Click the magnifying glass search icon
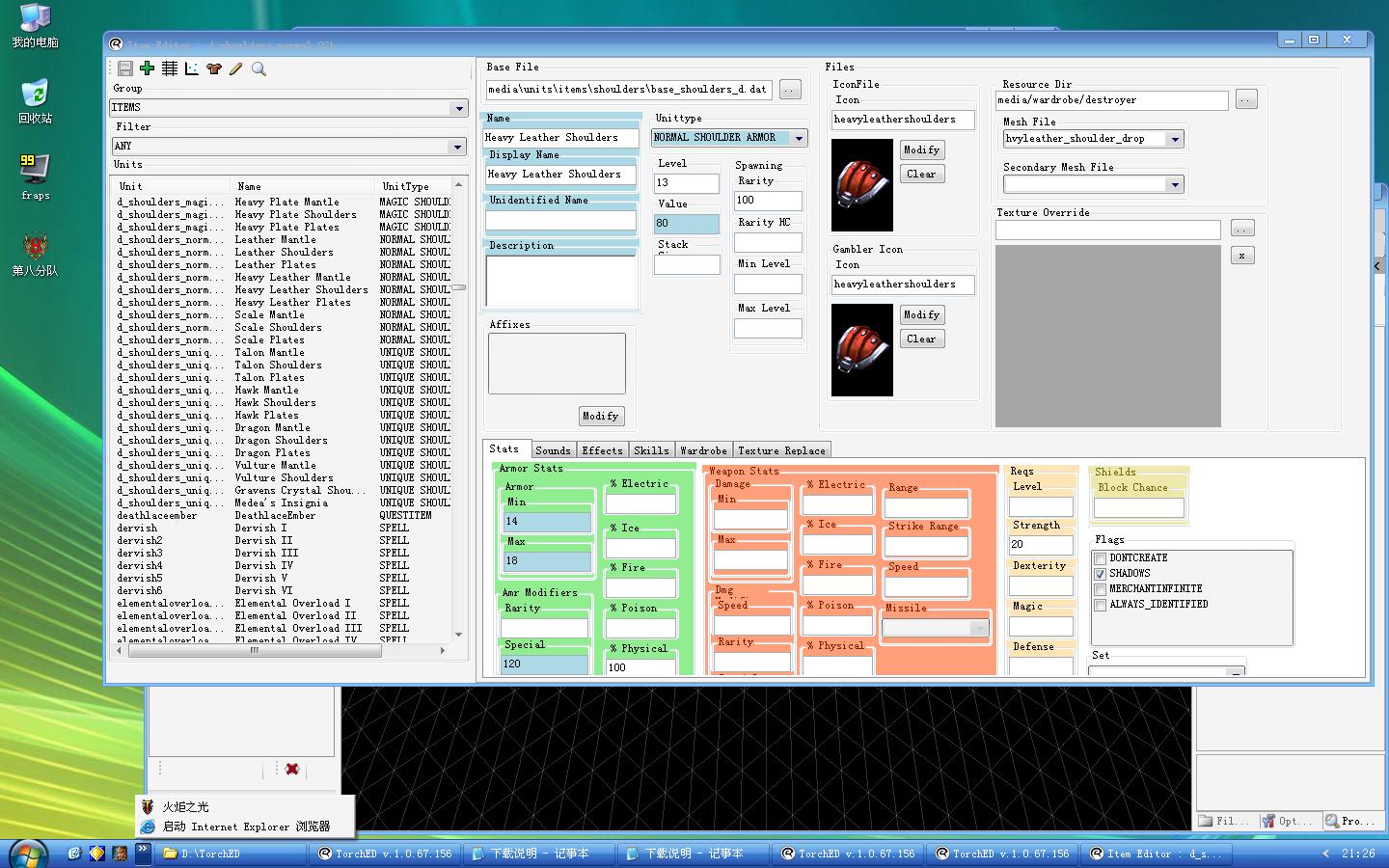Viewport: 1389px width, 868px height. point(259,68)
